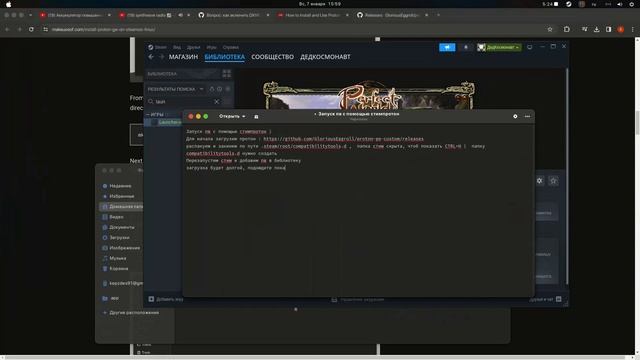Open the СООБЩЕСТВО tab in Steam
The width and height of the screenshot is (640, 360).
(x=272, y=57)
